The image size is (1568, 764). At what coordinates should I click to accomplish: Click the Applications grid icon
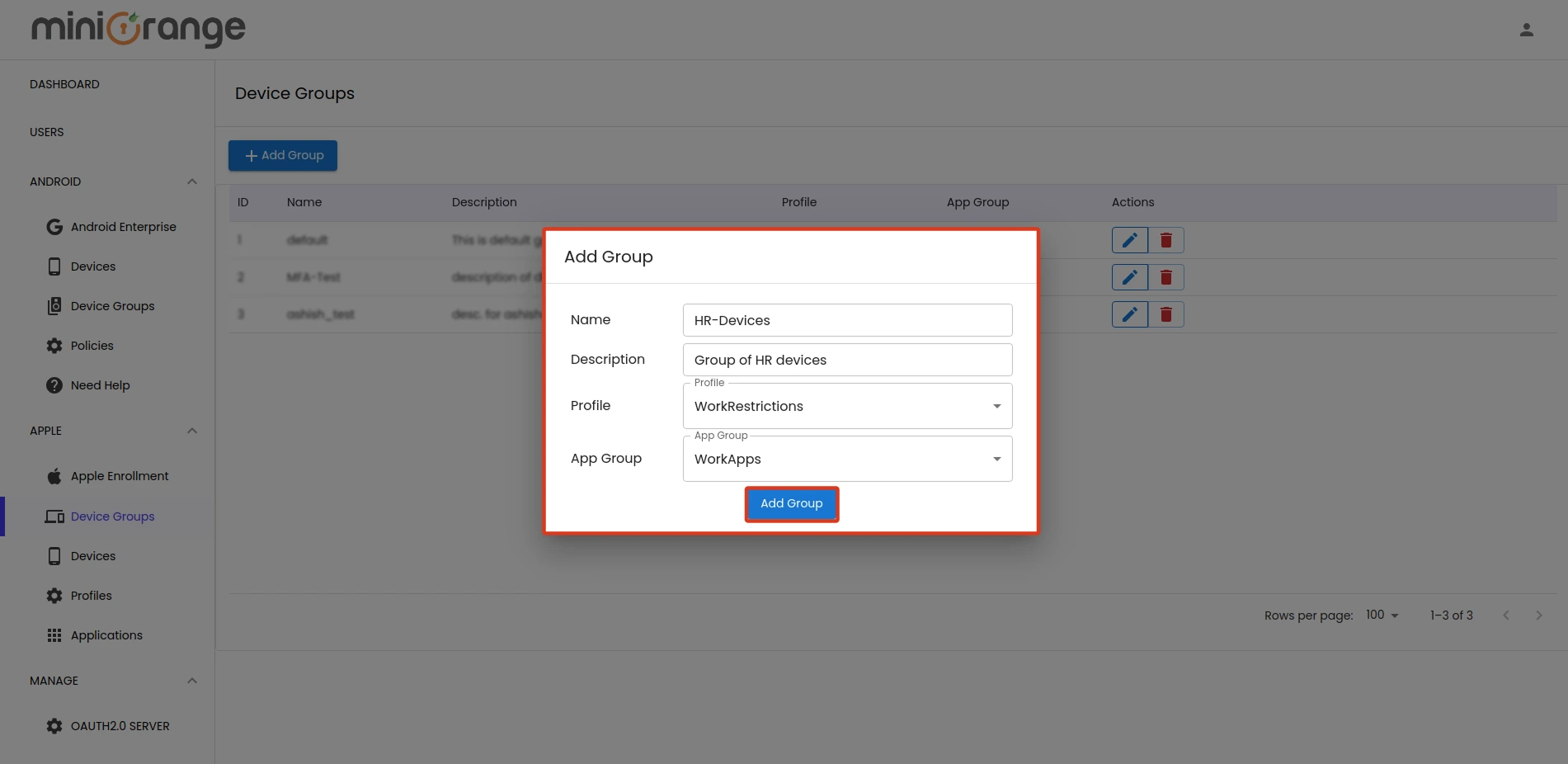54,634
